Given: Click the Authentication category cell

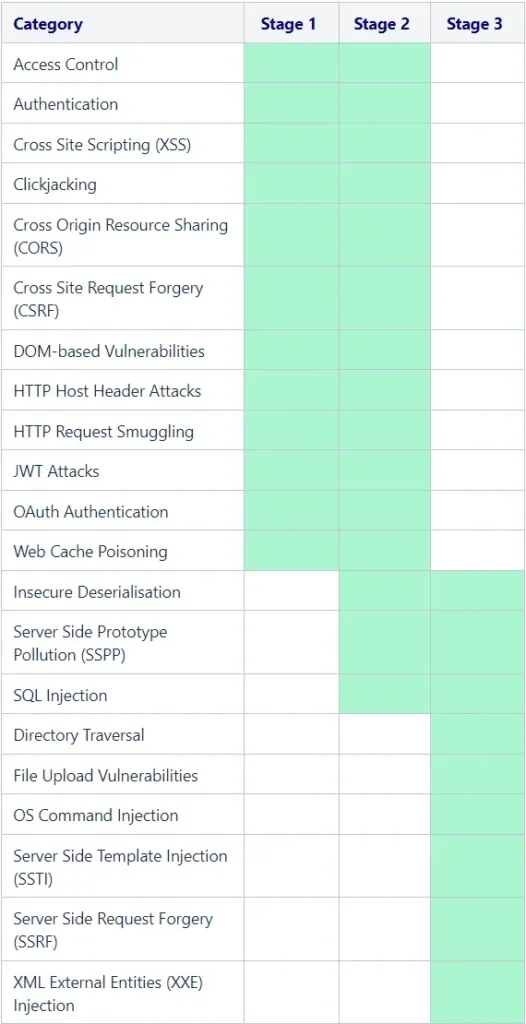Looking at the screenshot, I should click(123, 103).
